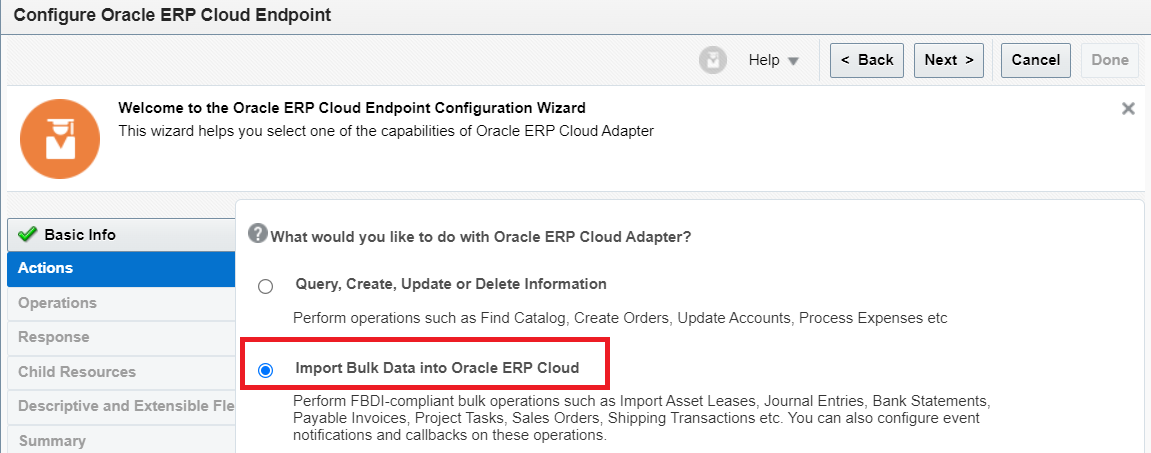
Task: Open the Actions step
Action: [x=121, y=269]
